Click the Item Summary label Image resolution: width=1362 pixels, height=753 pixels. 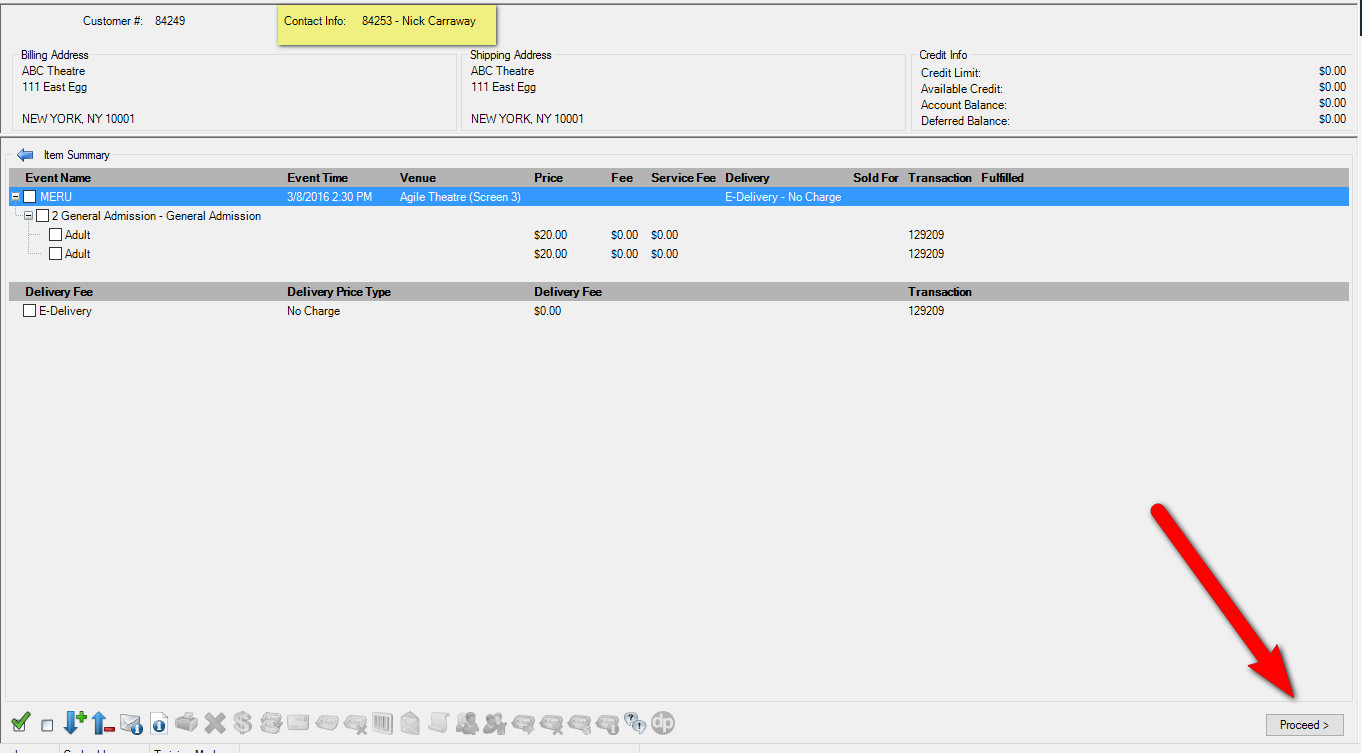[x=77, y=155]
